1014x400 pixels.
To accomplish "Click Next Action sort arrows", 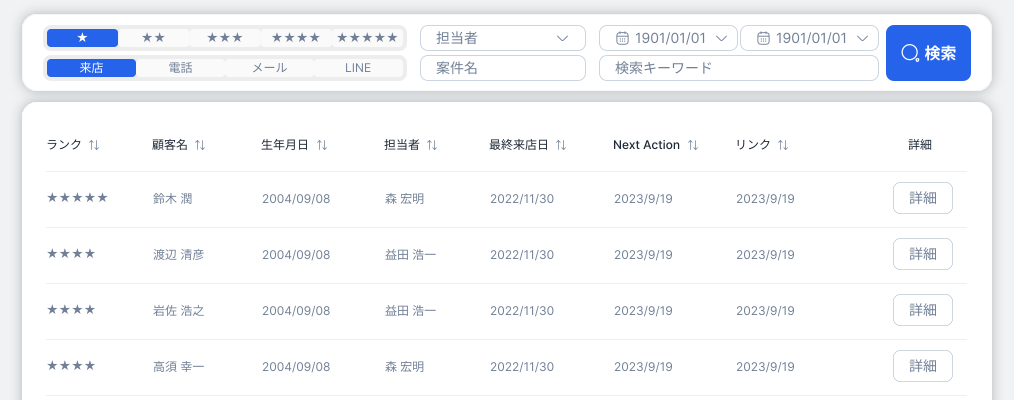I will click(693, 145).
